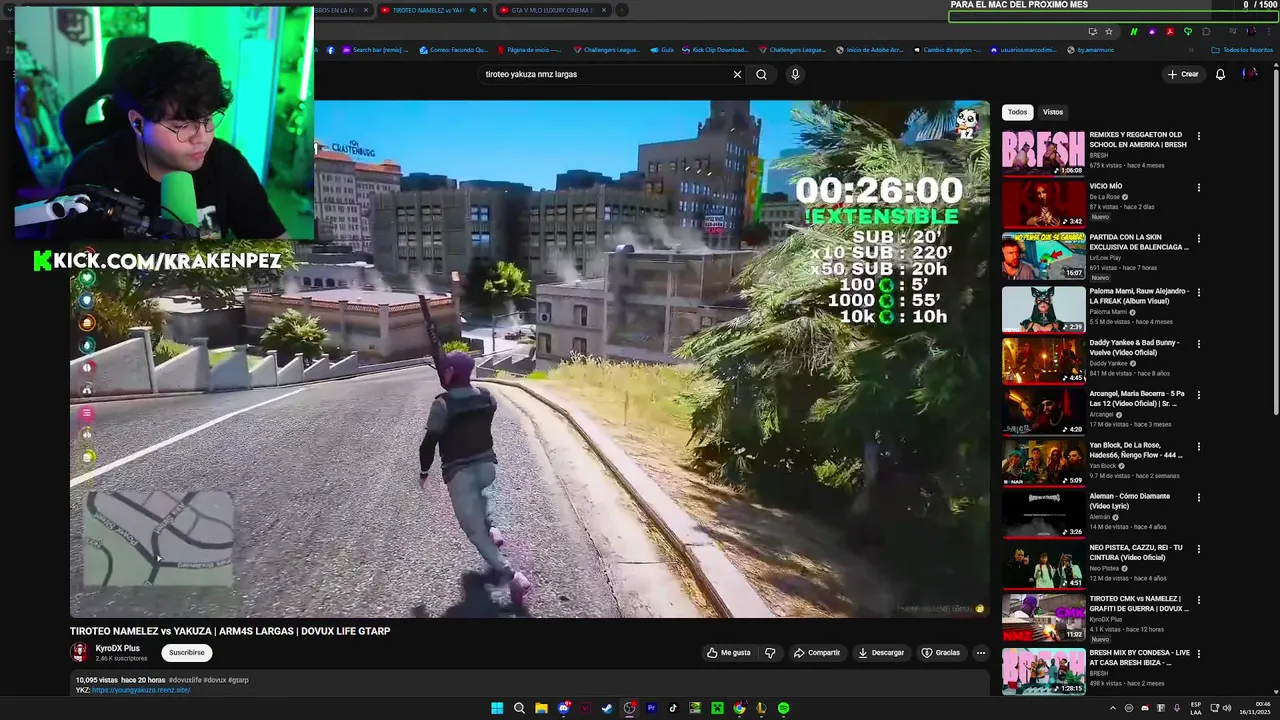Image resolution: width=1280 pixels, height=720 pixels.
Task: Open the Cambio de region bookmark
Action: 945,50
